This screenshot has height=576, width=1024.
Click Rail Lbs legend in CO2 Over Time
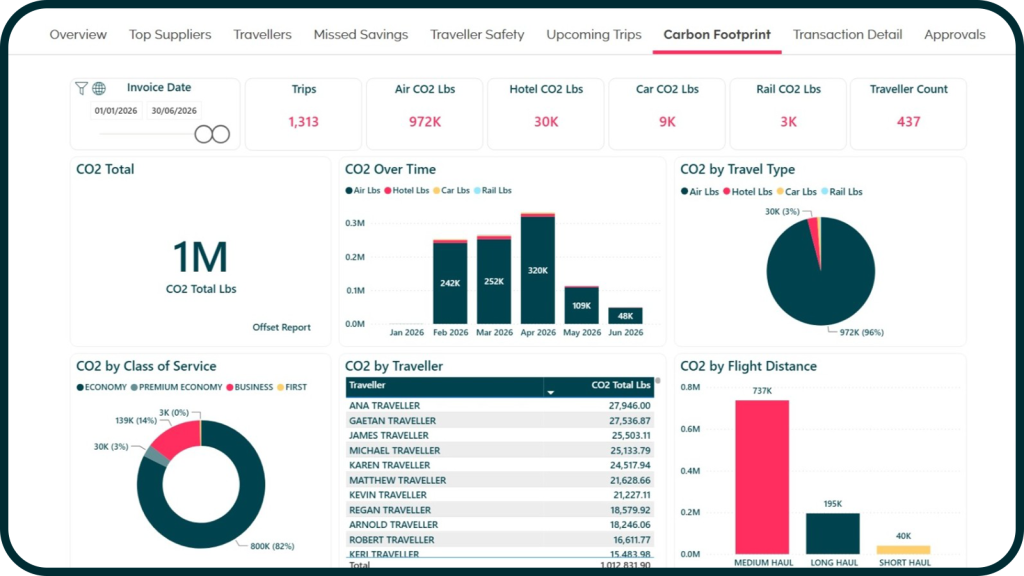pyautogui.click(x=492, y=191)
